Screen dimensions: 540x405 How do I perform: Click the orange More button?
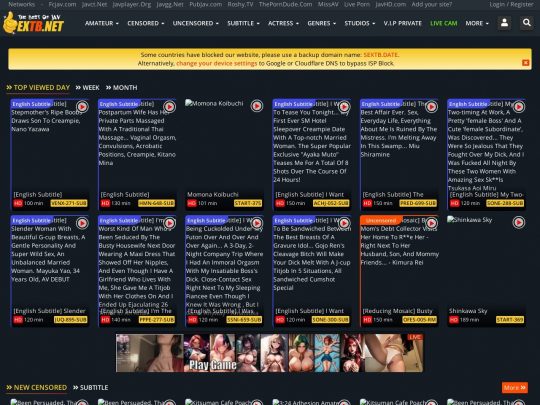coord(515,388)
